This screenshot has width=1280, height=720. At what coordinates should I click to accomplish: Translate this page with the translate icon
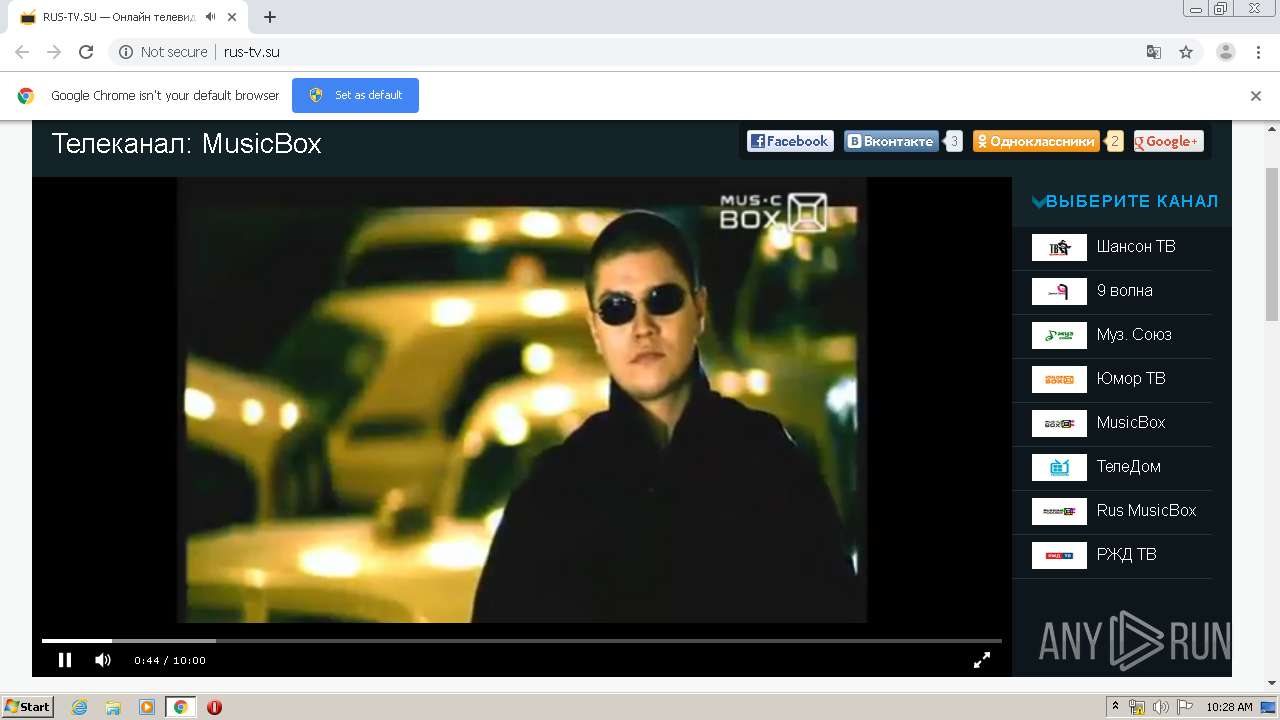point(1154,52)
